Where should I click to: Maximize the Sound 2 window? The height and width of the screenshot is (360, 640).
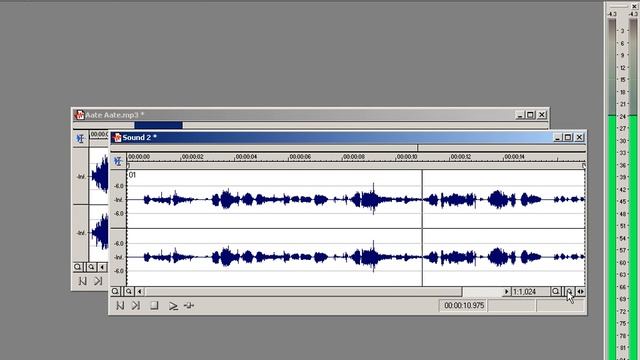click(568, 138)
